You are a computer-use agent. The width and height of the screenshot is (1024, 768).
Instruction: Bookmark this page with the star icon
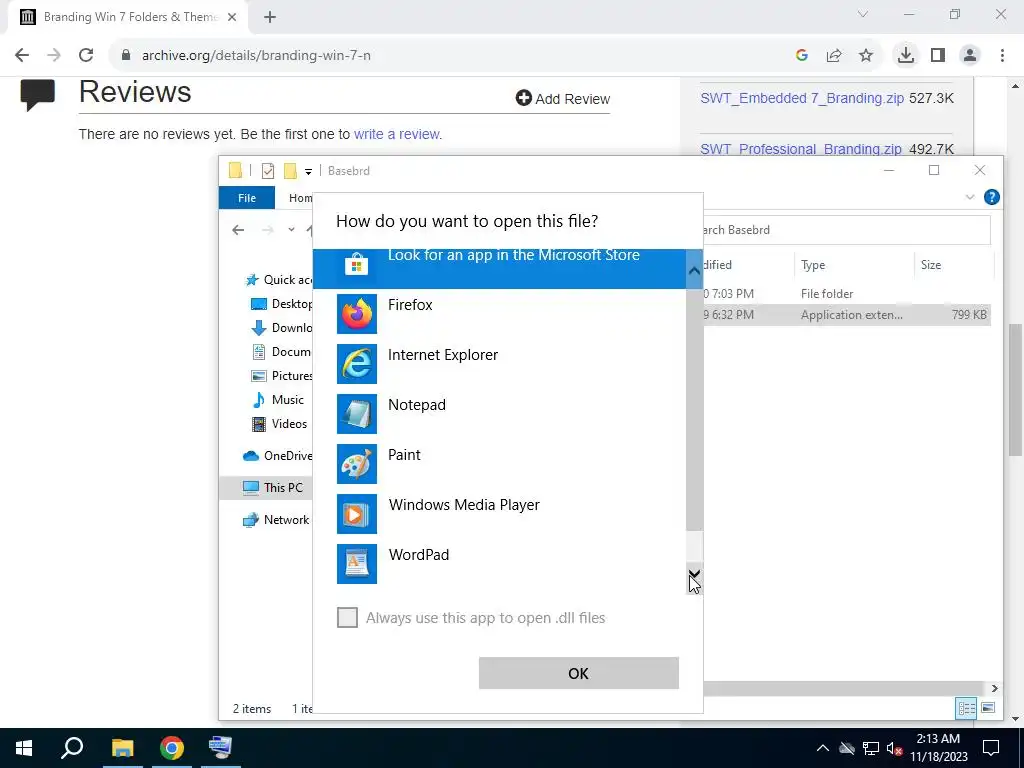(866, 56)
